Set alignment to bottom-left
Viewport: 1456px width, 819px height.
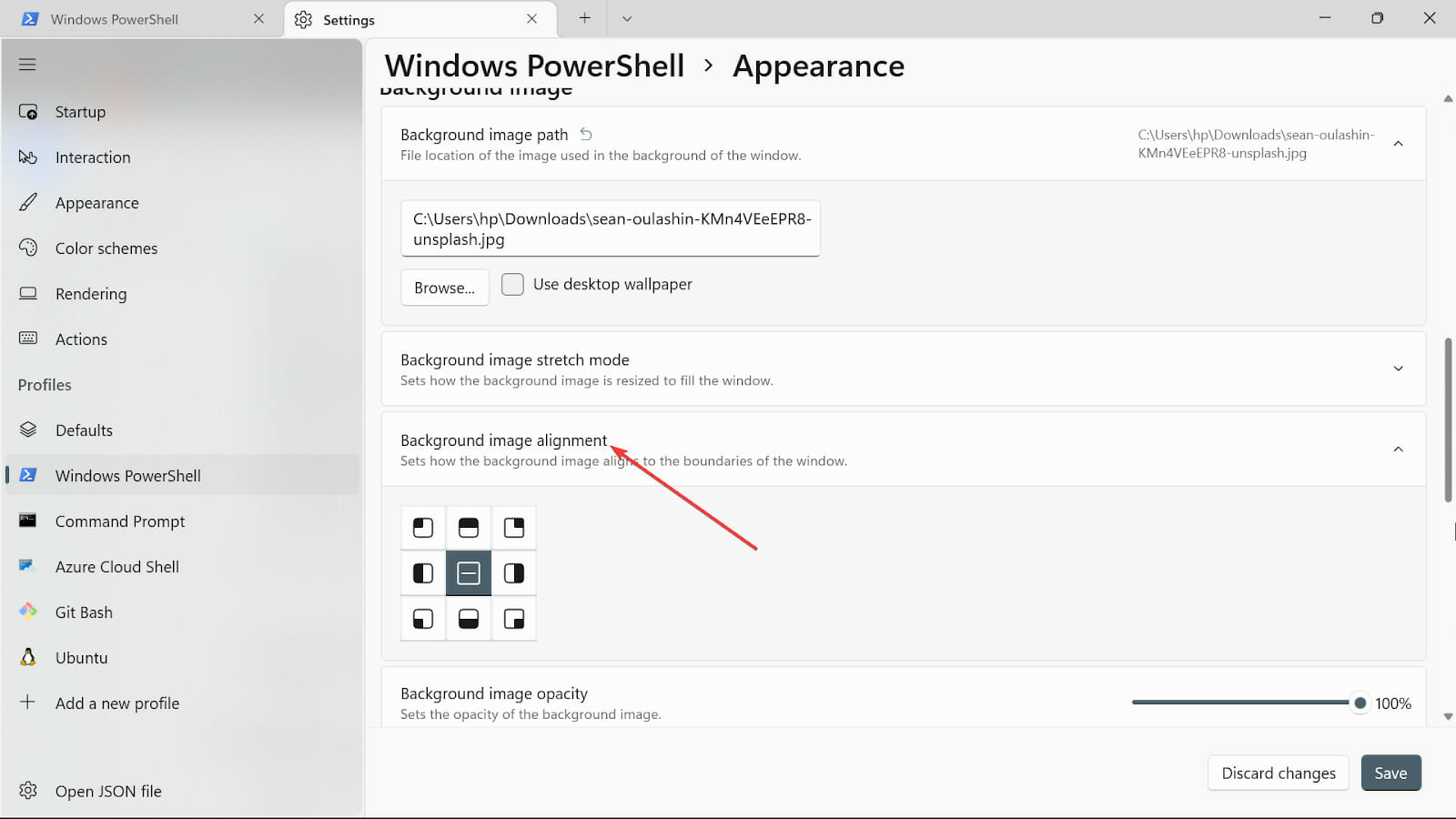coord(423,619)
